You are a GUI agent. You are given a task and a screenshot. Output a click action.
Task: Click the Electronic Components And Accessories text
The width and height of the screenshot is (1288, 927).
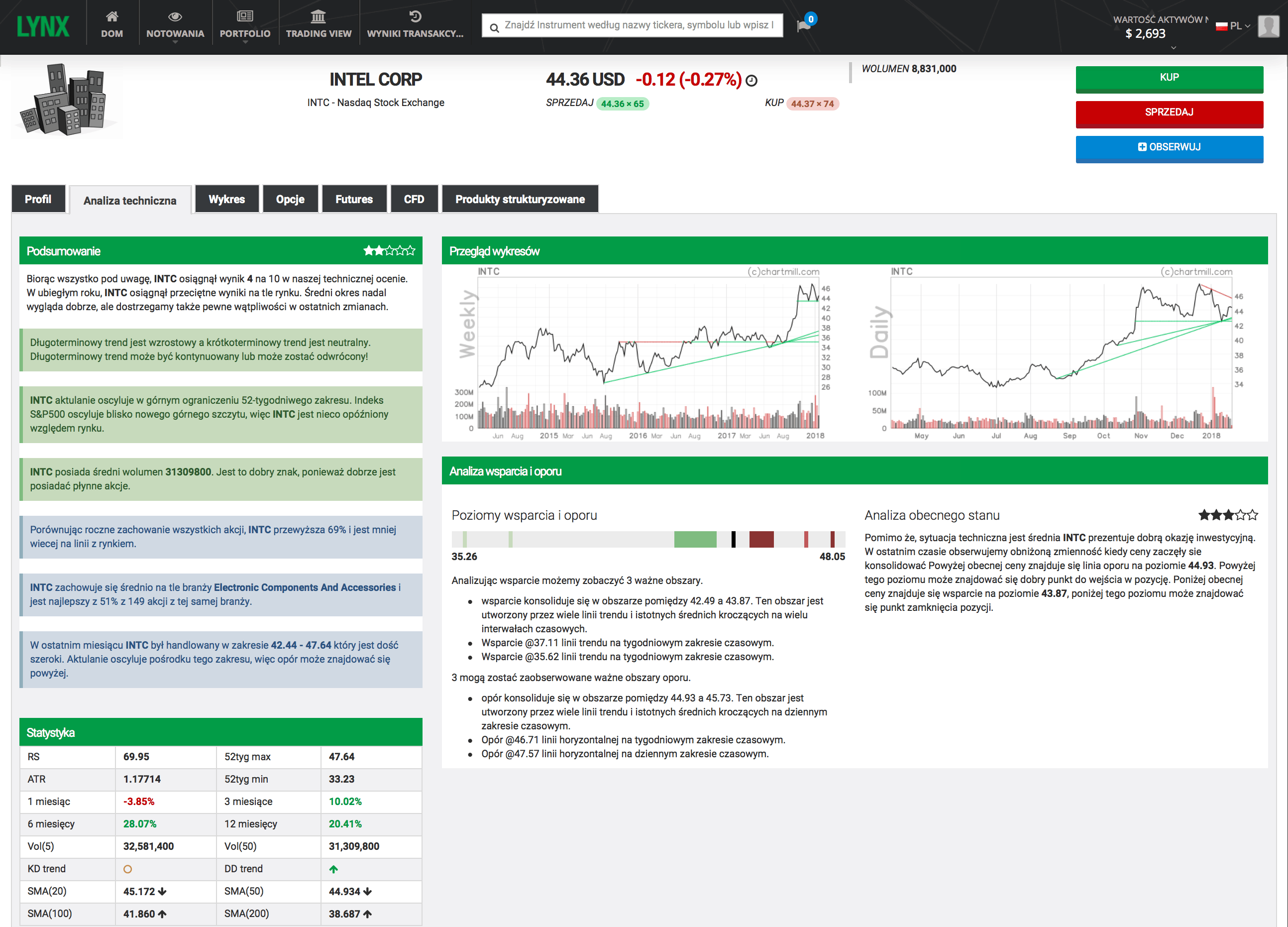pyautogui.click(x=305, y=587)
